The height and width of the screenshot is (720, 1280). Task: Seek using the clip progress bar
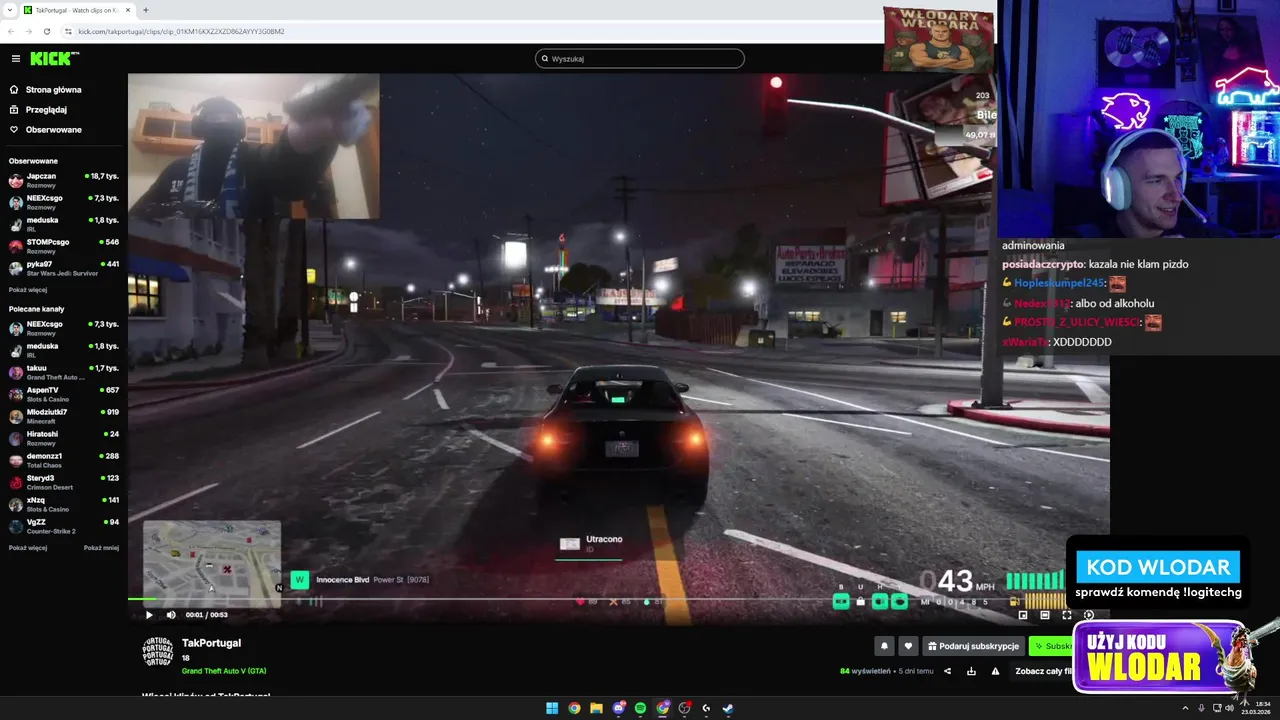click(618, 599)
